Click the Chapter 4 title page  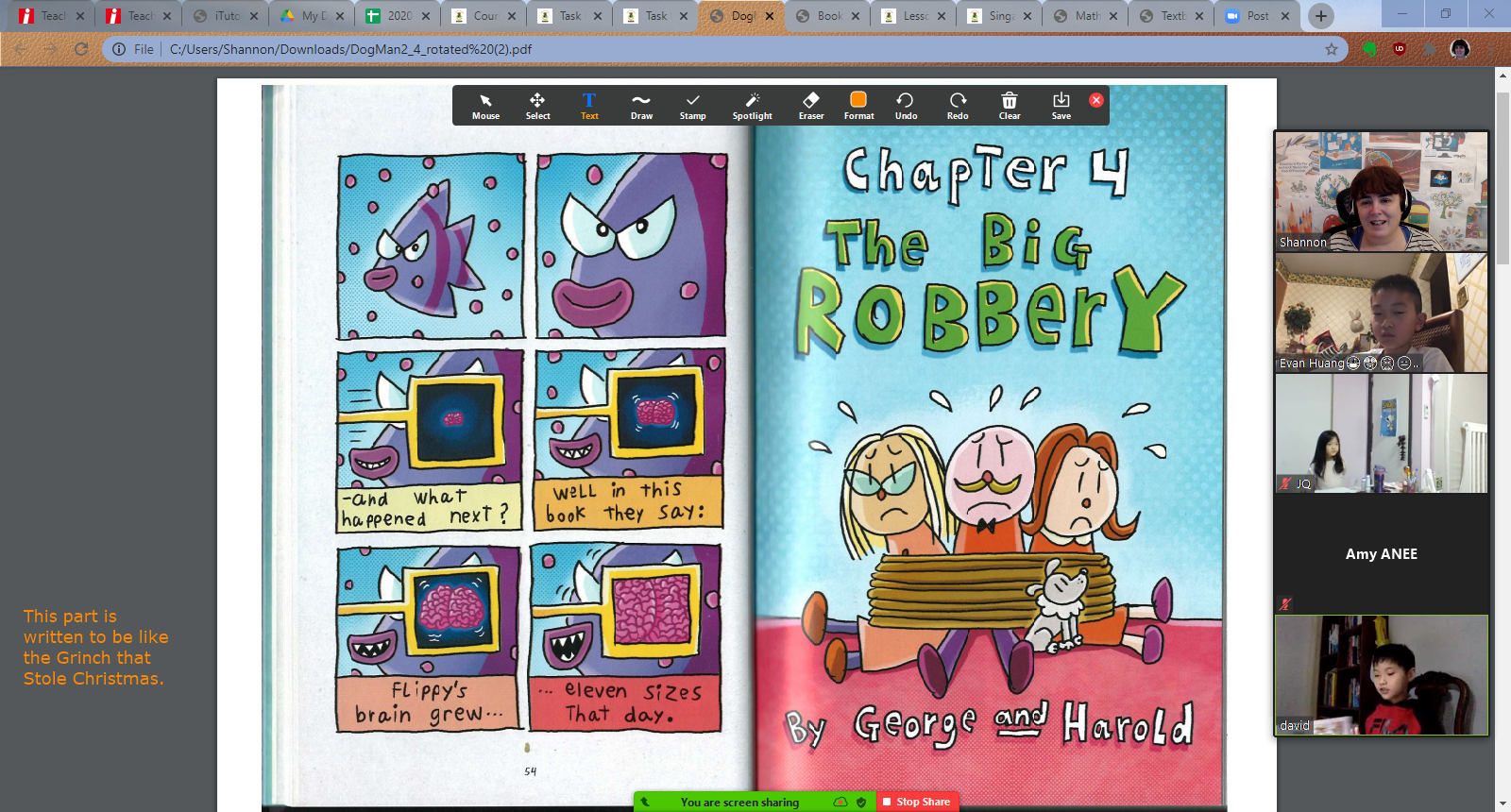tap(990, 444)
